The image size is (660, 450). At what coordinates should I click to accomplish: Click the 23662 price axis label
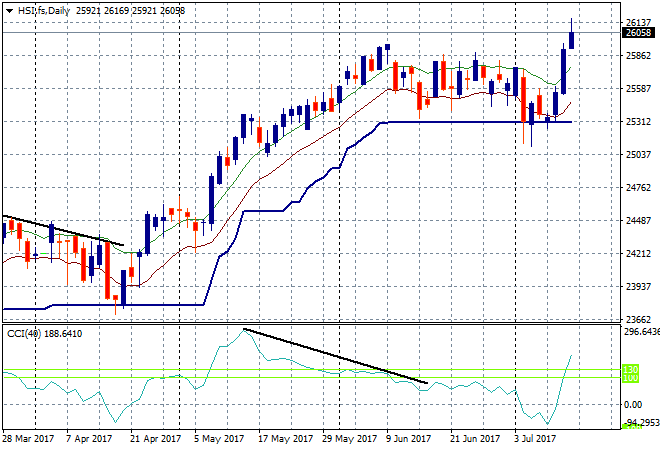tap(638, 320)
